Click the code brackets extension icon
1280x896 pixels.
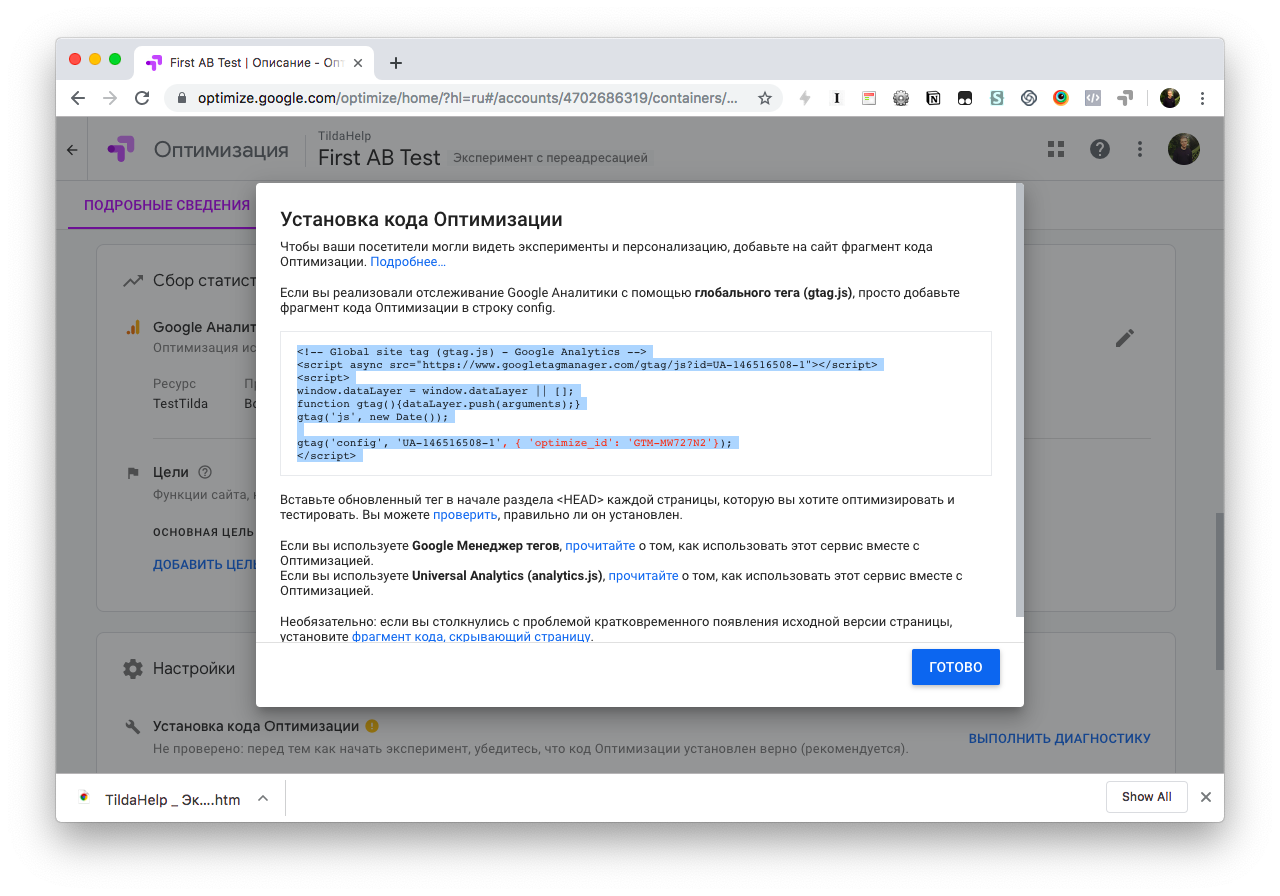1093,98
